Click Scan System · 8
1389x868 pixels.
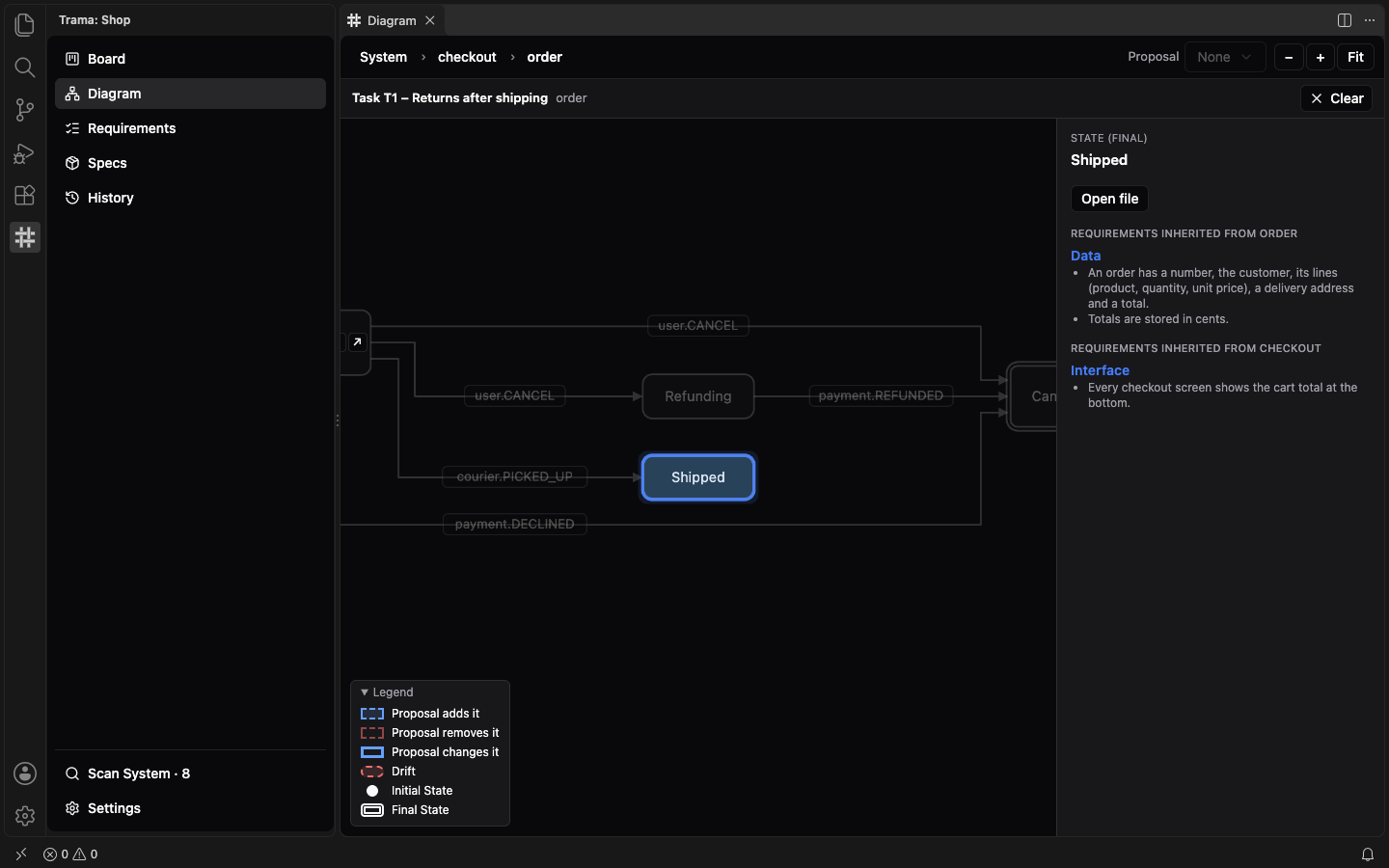pyautogui.click(x=190, y=773)
